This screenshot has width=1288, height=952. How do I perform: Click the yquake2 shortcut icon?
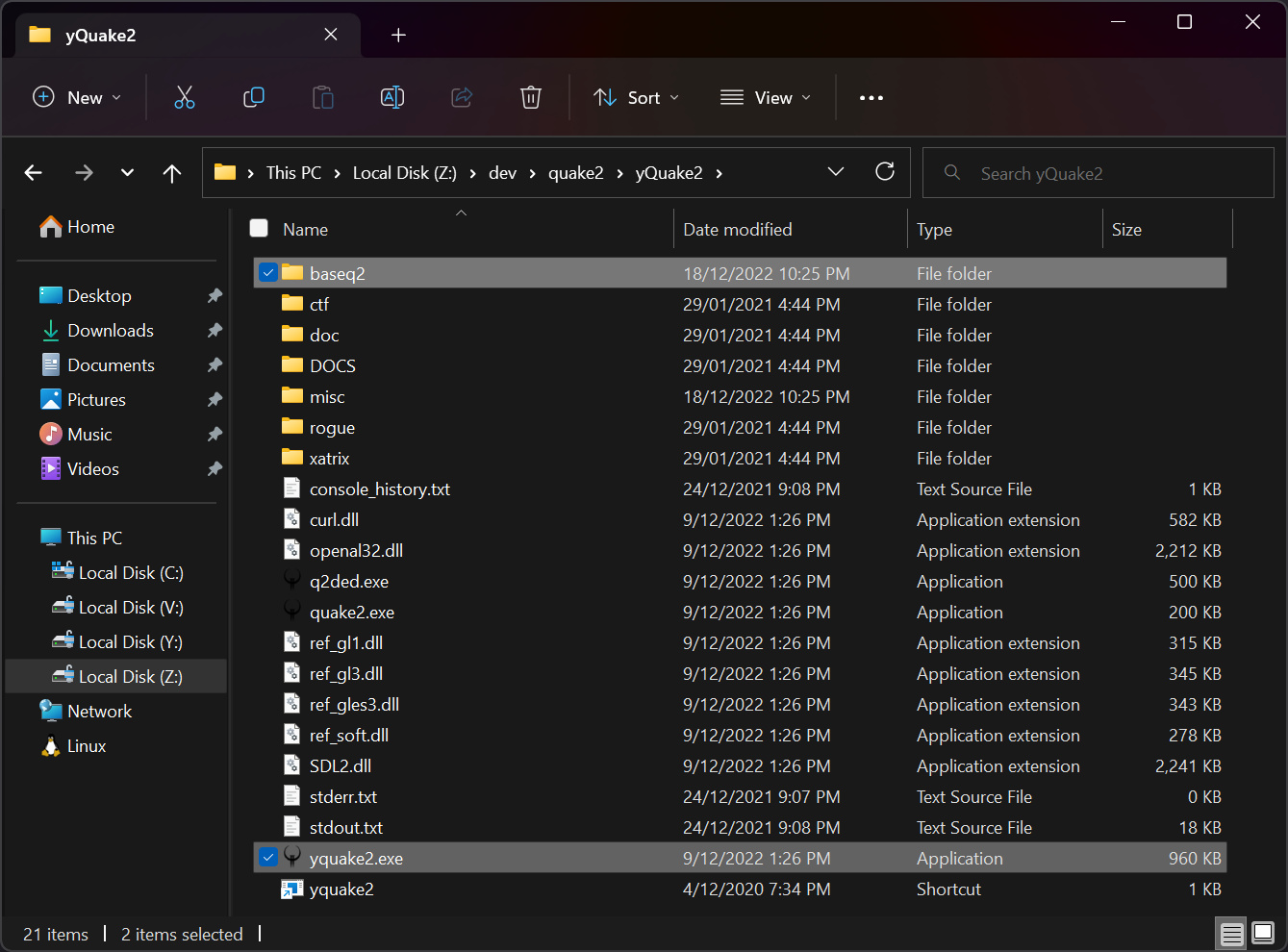(x=292, y=889)
